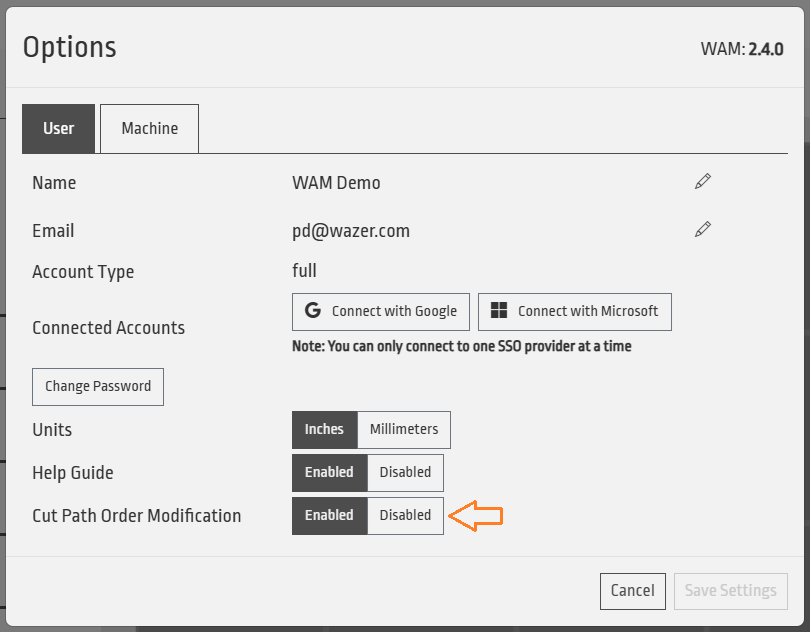
Task: Click the WAM 2.4.0 version label
Action: [742, 48]
